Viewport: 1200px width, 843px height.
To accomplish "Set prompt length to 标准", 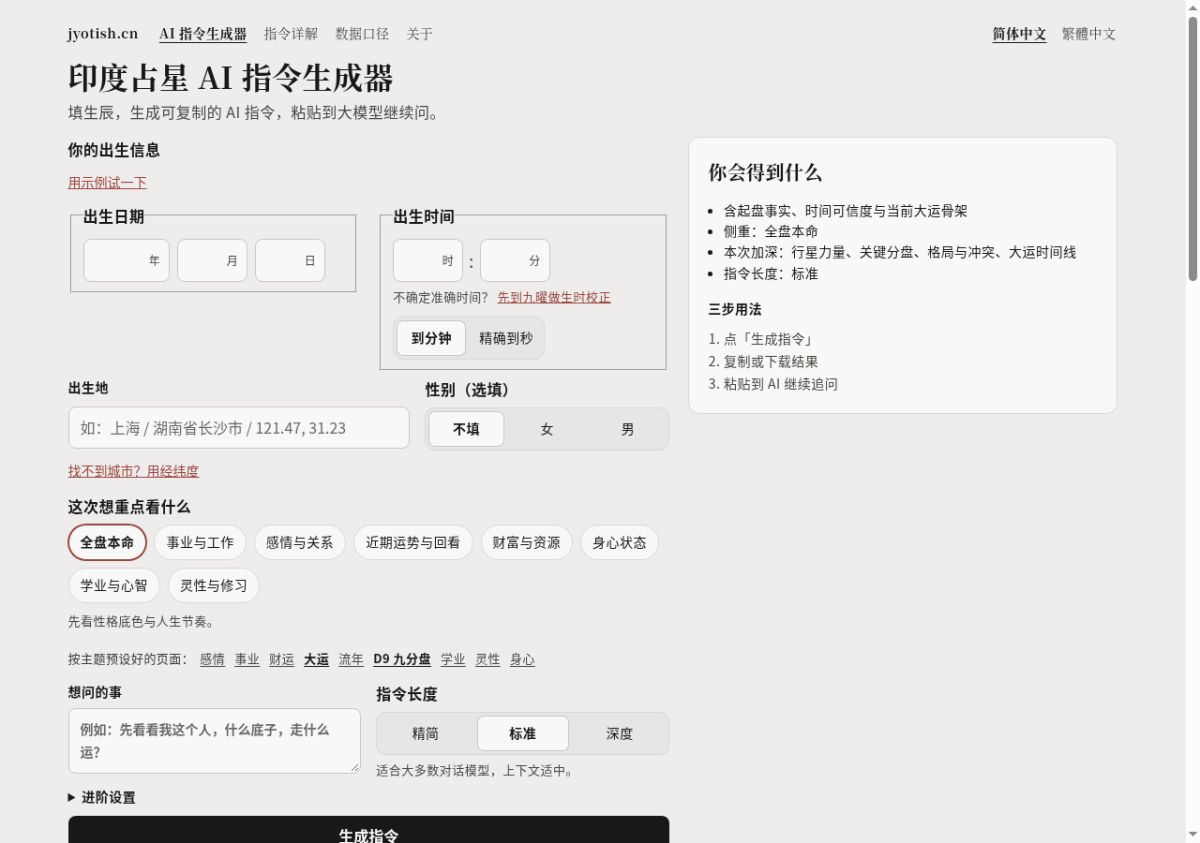I will point(522,733).
